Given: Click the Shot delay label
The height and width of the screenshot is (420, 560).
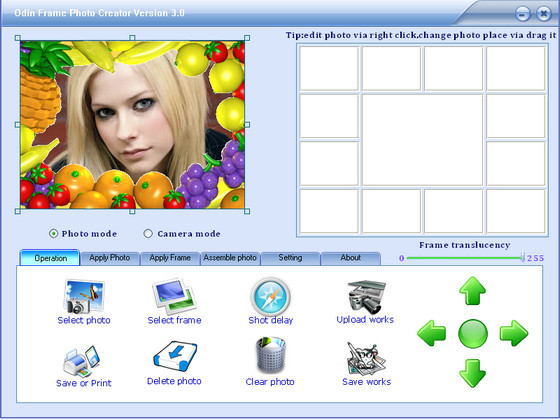Looking at the screenshot, I should point(271,320).
